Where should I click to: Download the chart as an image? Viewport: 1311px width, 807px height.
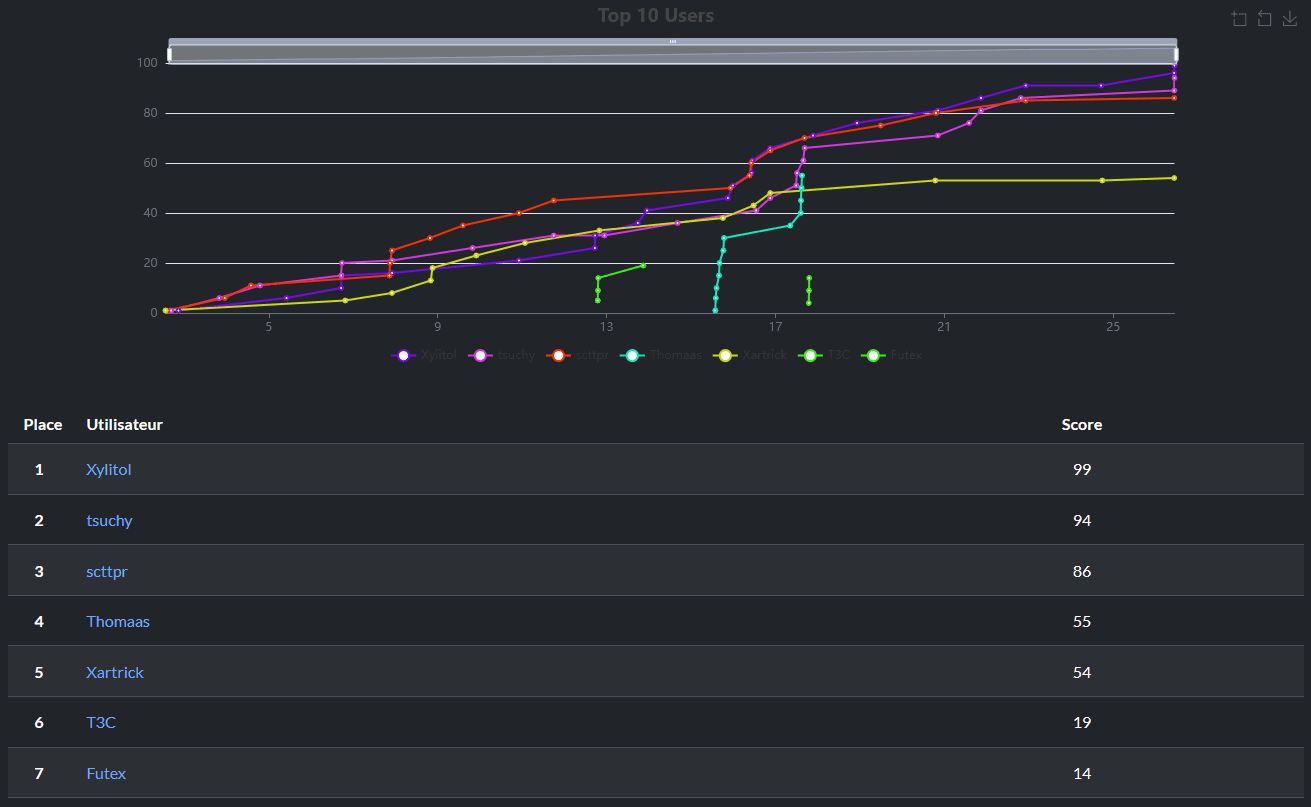click(x=1290, y=19)
